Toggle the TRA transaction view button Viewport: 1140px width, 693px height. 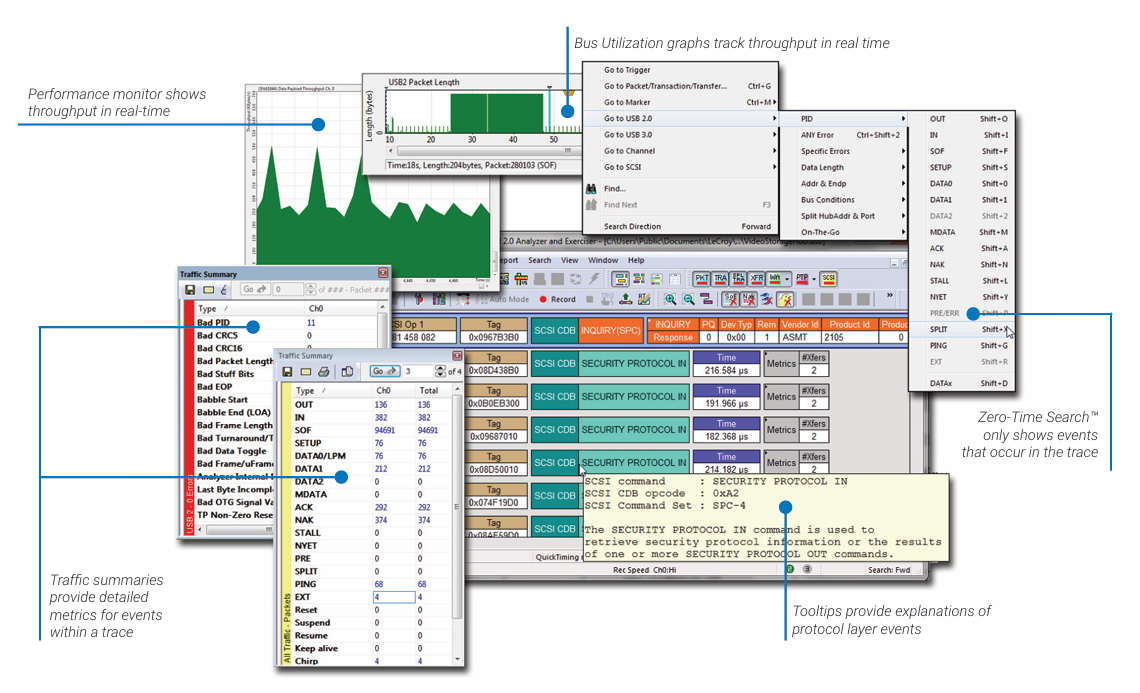point(722,278)
